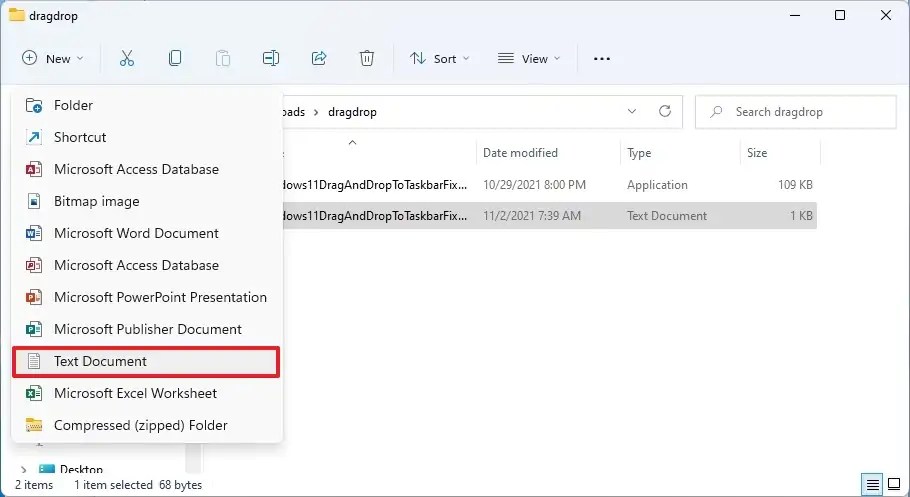Click the Shortcut arrow icon in menu
This screenshot has width=910, height=497.
click(x=34, y=138)
